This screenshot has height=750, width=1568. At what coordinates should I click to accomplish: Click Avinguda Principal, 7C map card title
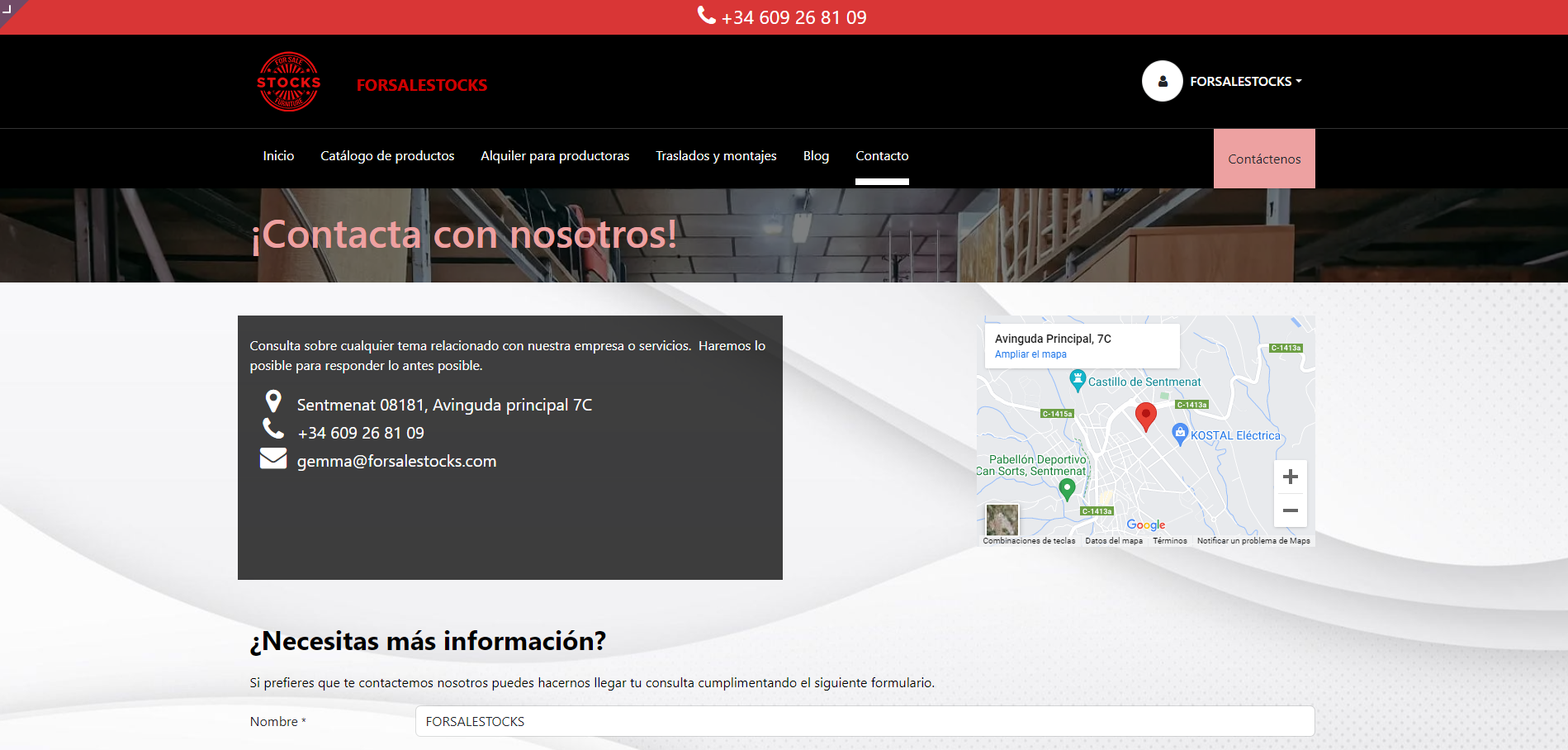click(x=1053, y=339)
